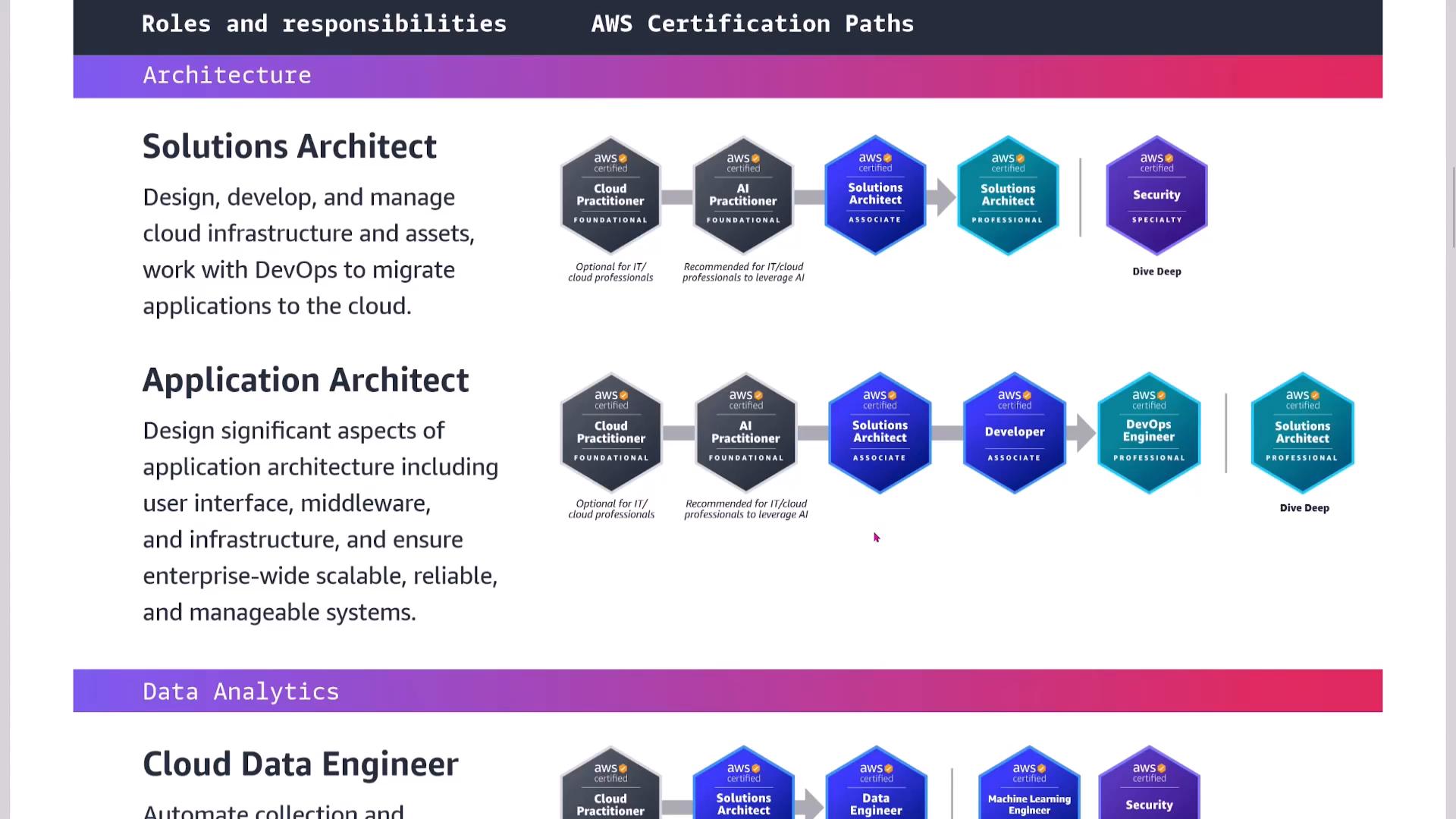This screenshot has height=819, width=1456.
Task: Click 'Recommended for IT/cloud professionals' note in Solutions Architect row
Action: click(x=743, y=272)
